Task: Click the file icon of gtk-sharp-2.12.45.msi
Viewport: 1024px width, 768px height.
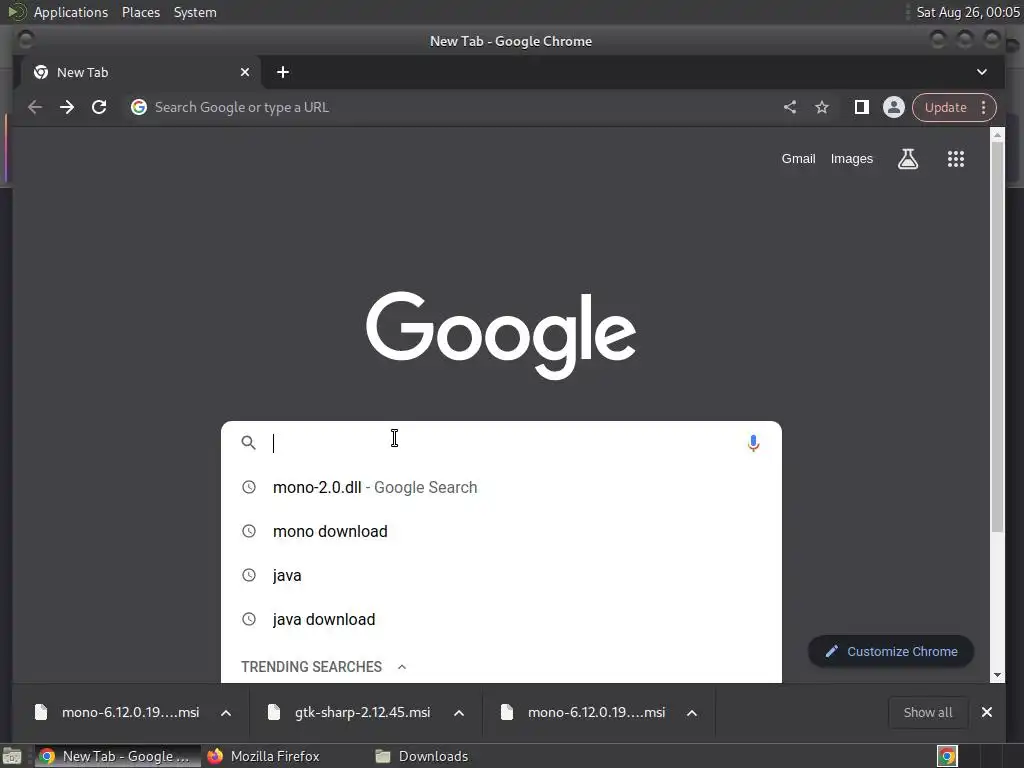Action: (x=274, y=712)
